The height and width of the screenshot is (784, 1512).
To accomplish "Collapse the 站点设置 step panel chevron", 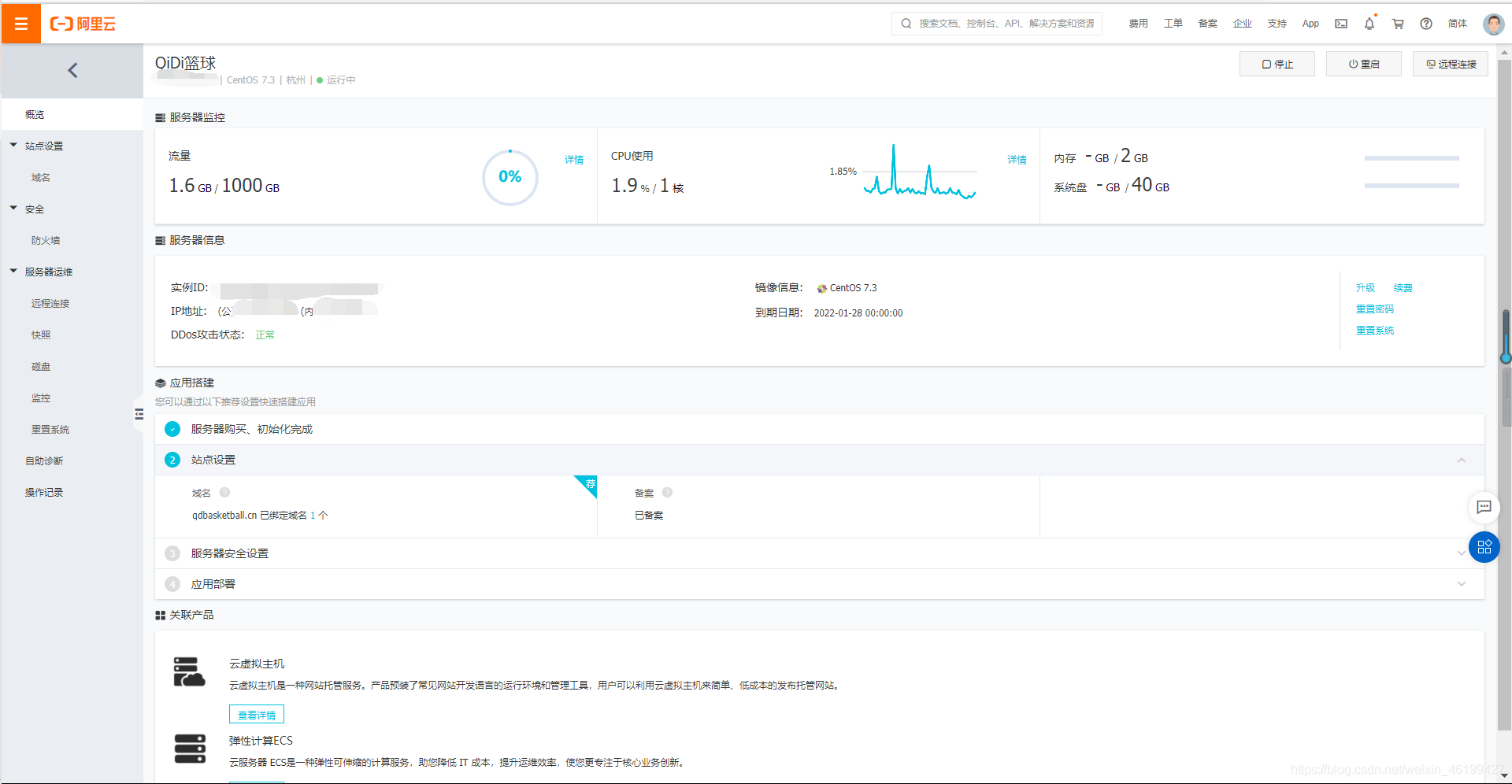I will (1462, 460).
